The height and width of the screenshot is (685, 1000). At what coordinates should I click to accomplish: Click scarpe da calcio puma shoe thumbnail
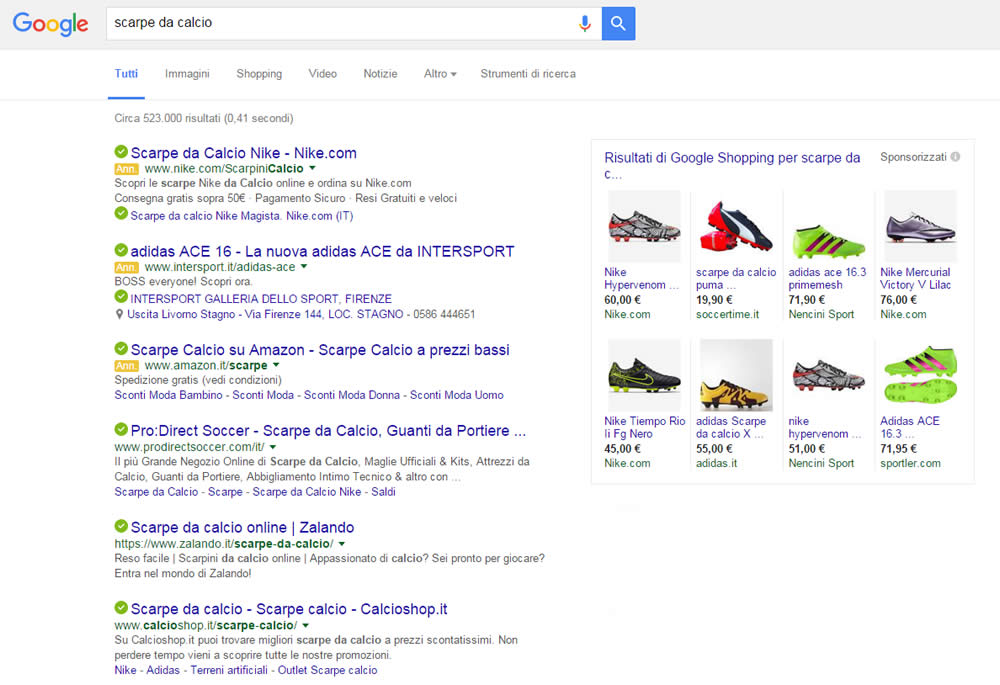(736, 226)
